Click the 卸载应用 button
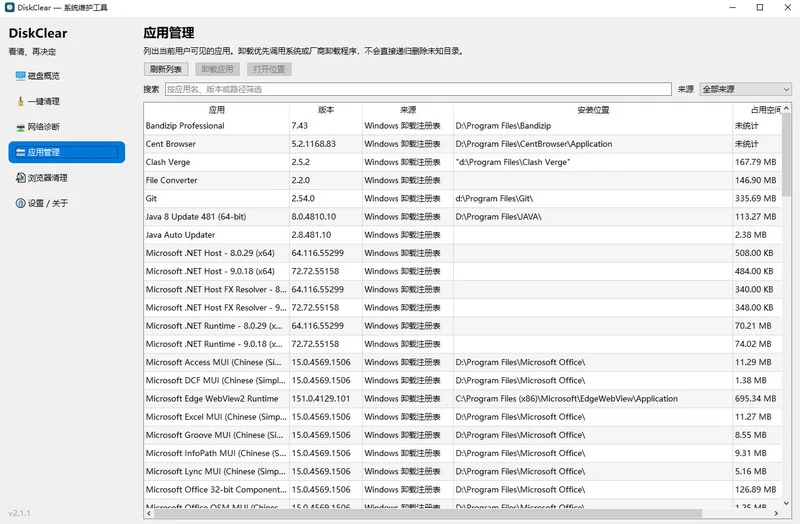 pos(217,69)
